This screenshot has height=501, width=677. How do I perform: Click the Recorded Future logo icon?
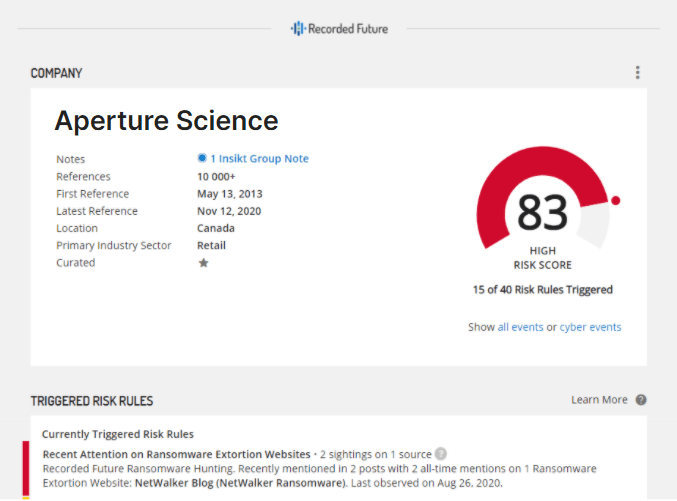click(297, 29)
